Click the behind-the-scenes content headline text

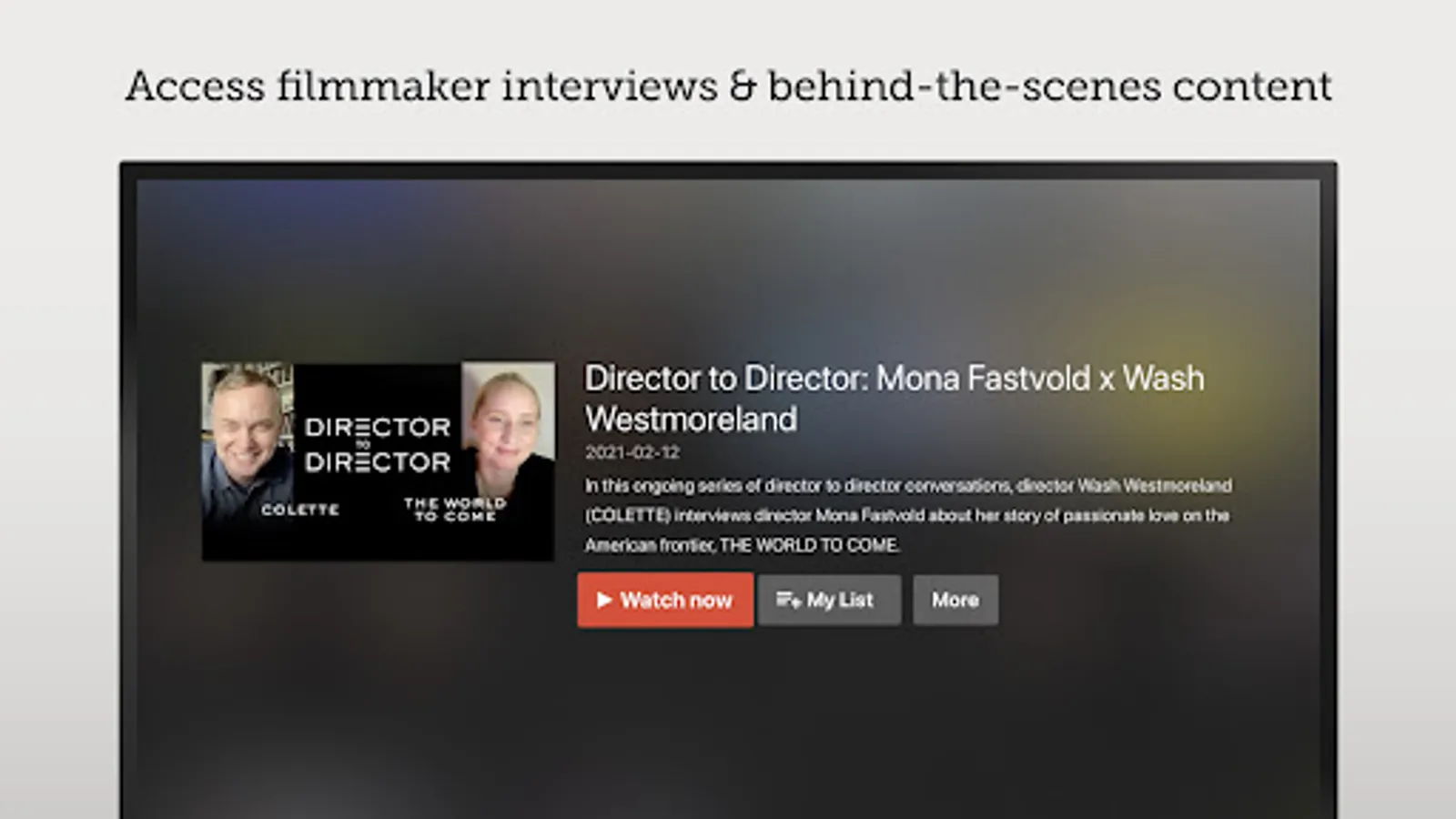[x=1050, y=86]
